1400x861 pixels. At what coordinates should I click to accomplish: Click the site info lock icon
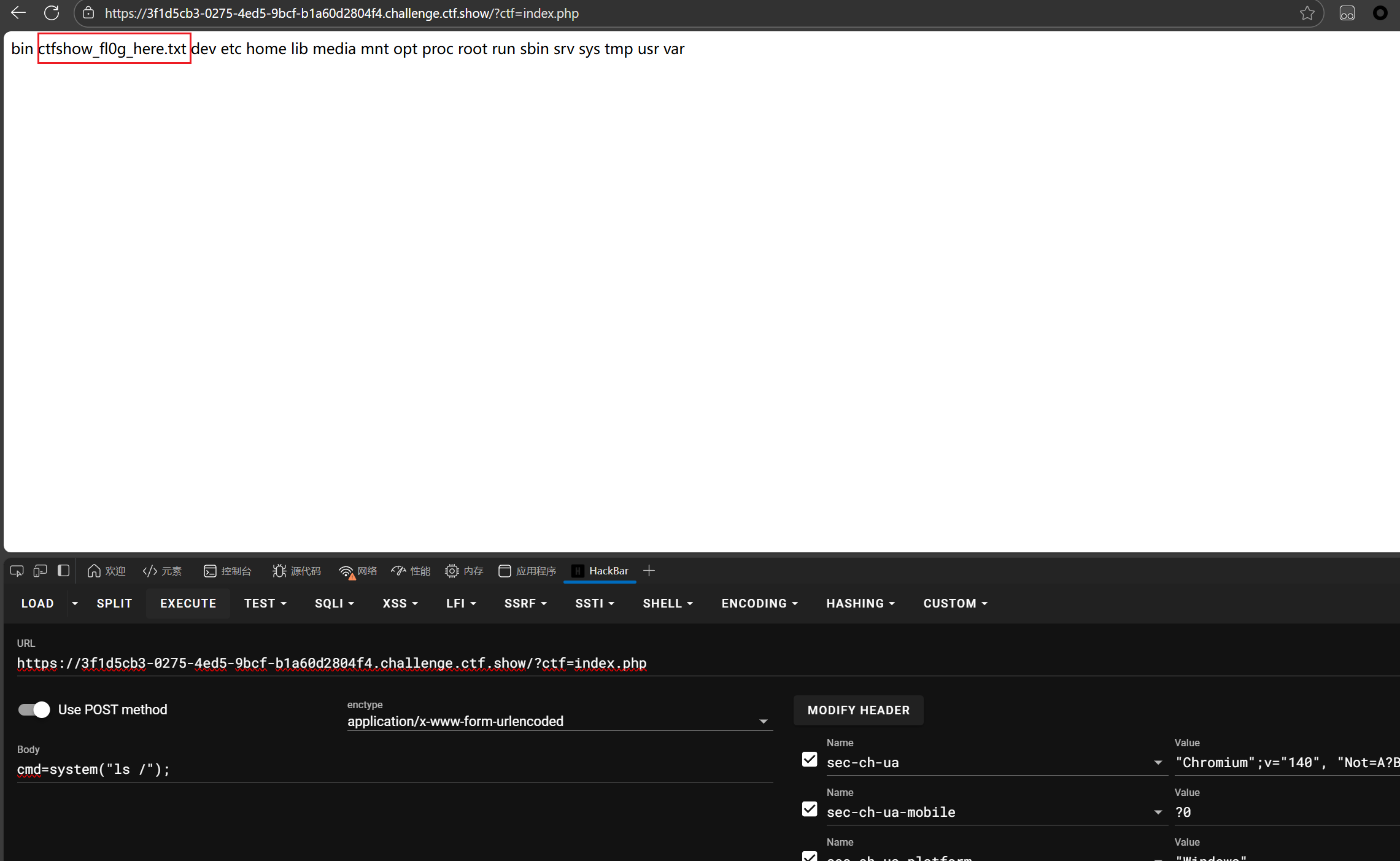point(88,13)
